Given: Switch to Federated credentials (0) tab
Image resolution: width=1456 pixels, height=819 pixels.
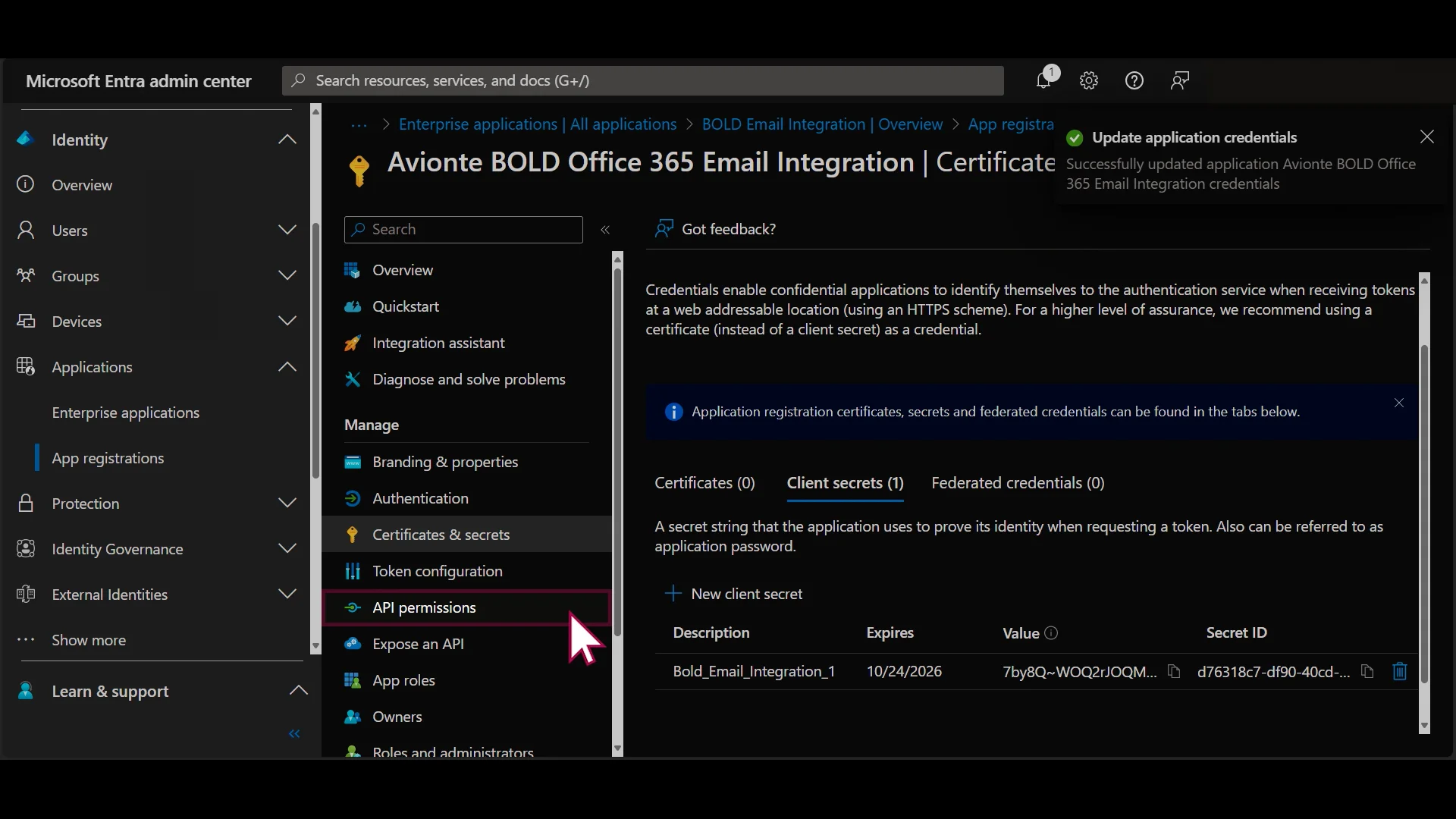Looking at the screenshot, I should (x=1018, y=484).
